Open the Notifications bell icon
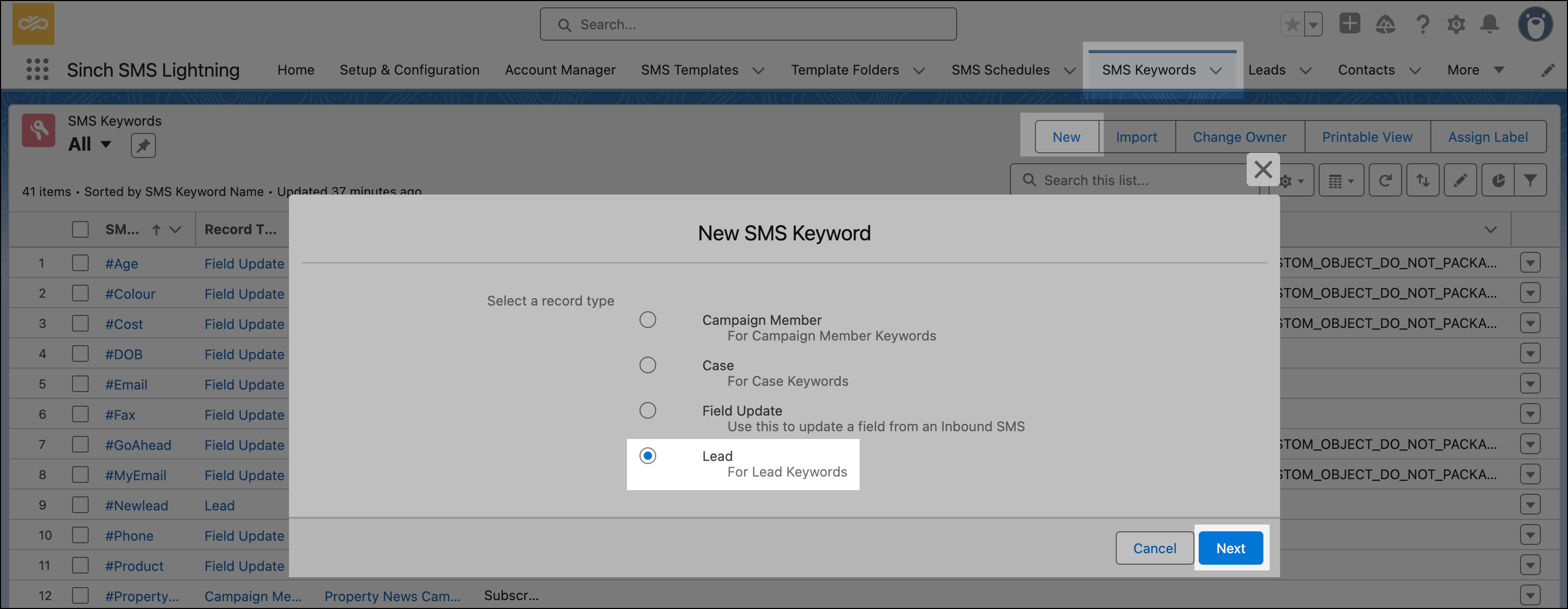Screen dimensions: 1568x609 (x=1490, y=25)
